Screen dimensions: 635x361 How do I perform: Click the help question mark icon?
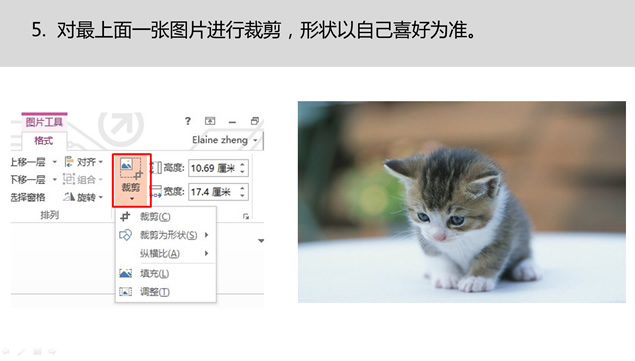click(188, 121)
